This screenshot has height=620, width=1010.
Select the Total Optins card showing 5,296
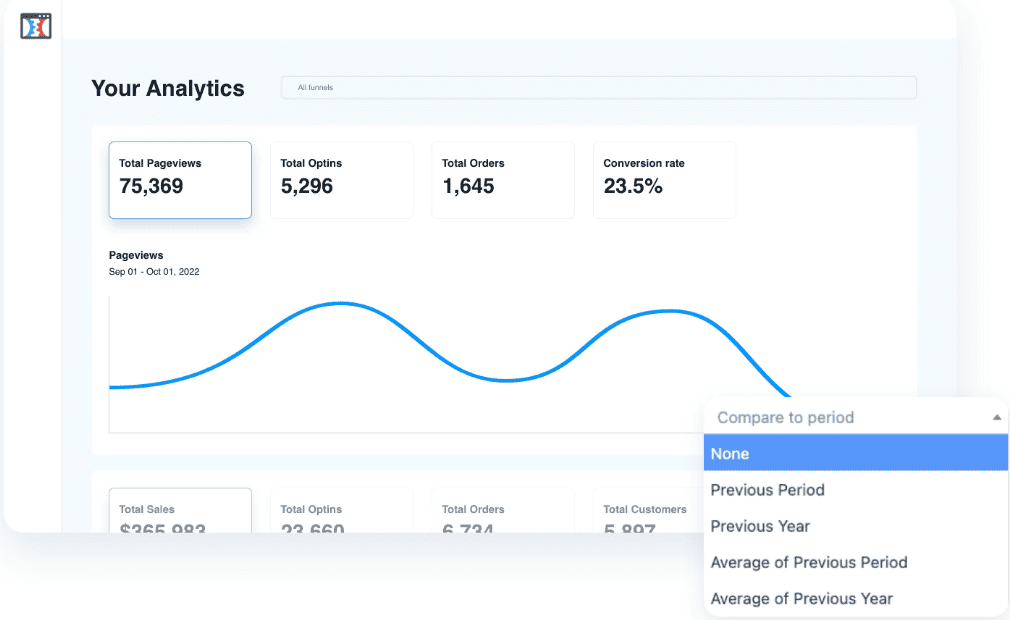pos(341,179)
